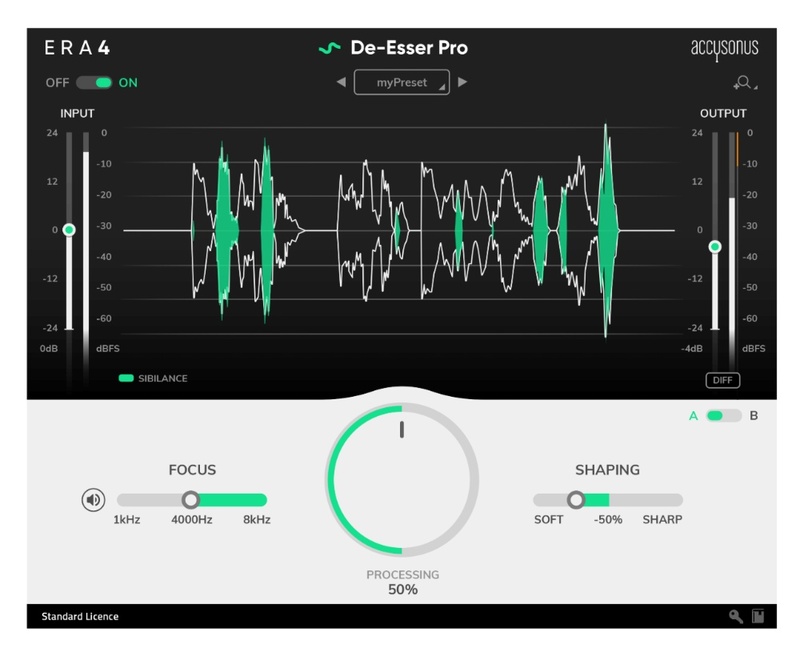
Task: Click the -4dB output gain readout
Action: [x=692, y=348]
